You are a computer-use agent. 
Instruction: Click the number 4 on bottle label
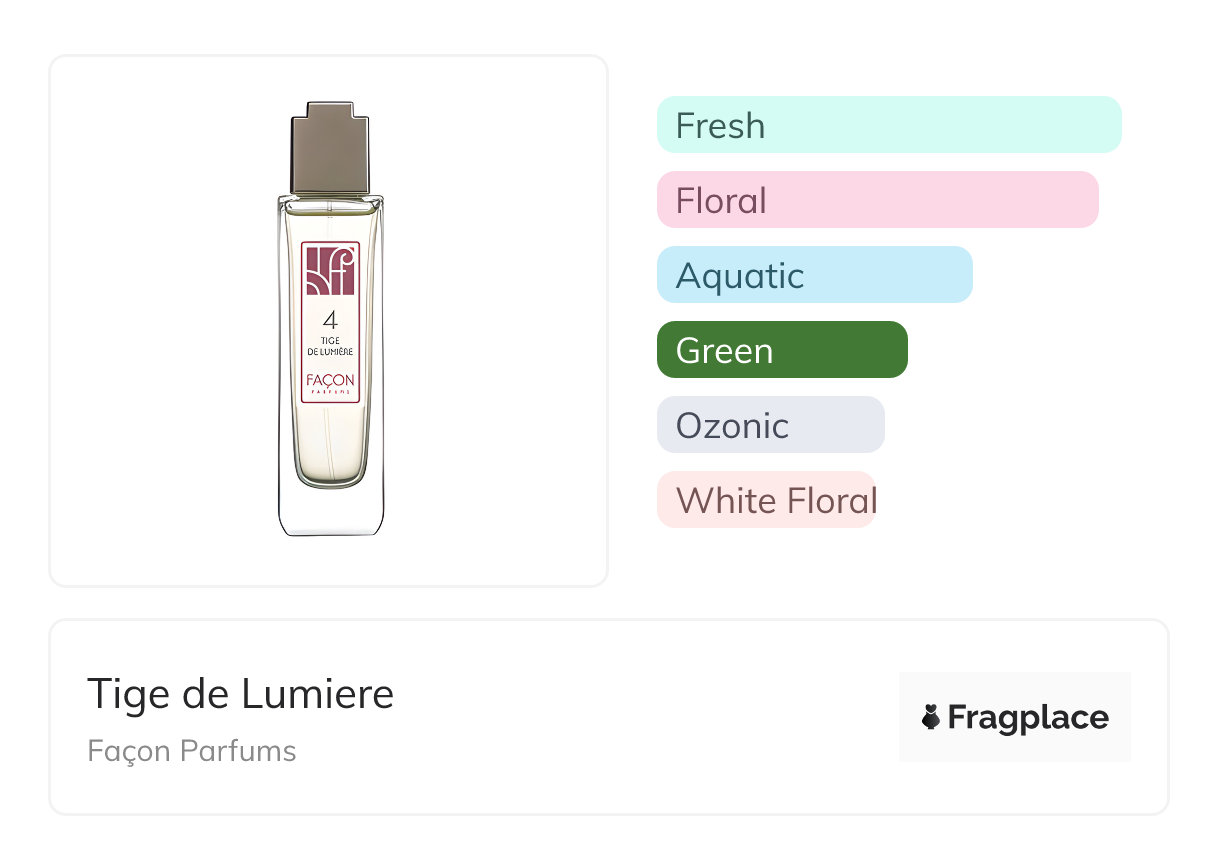(330, 320)
